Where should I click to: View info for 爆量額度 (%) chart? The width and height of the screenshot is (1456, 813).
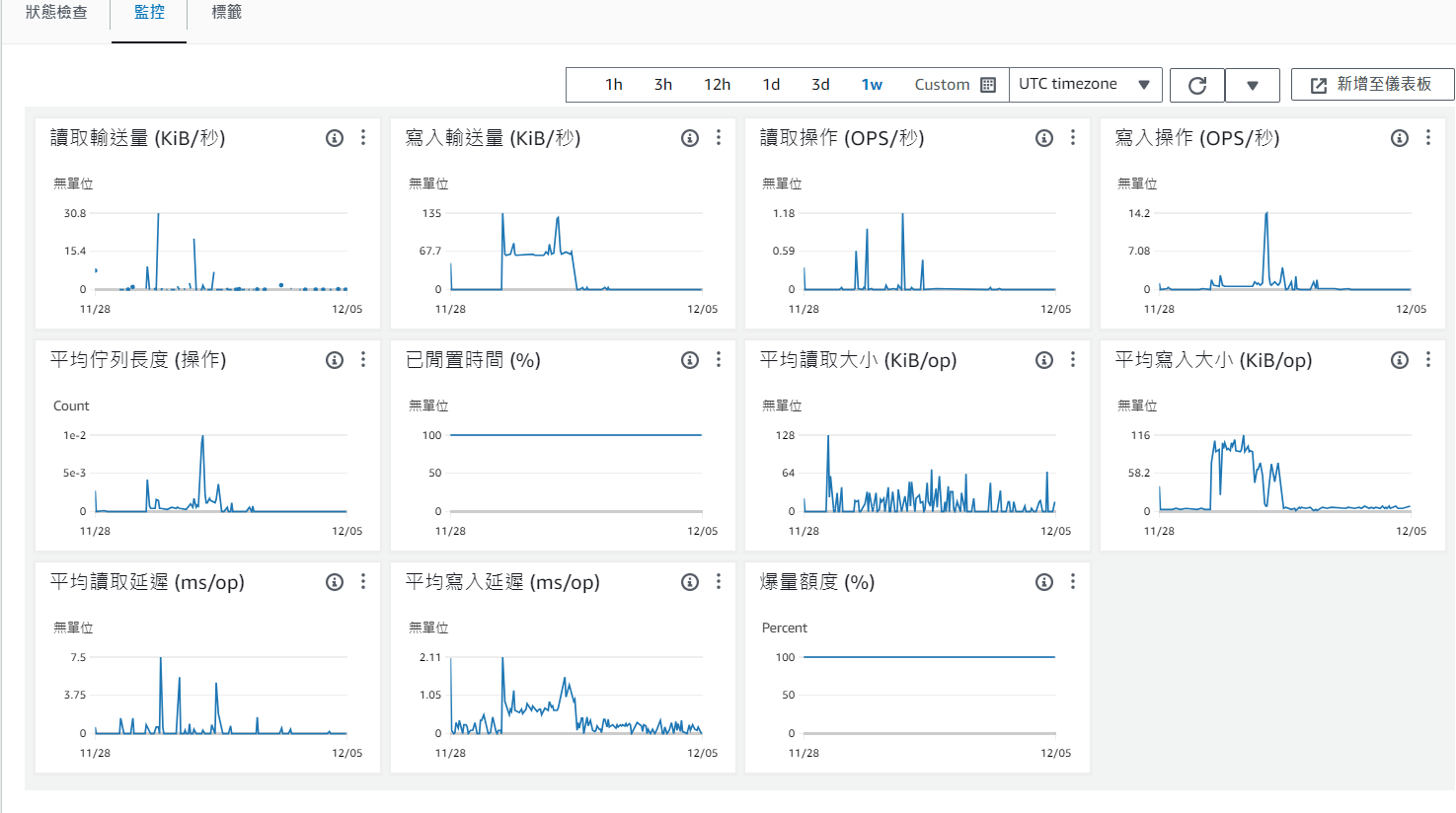coord(1044,582)
